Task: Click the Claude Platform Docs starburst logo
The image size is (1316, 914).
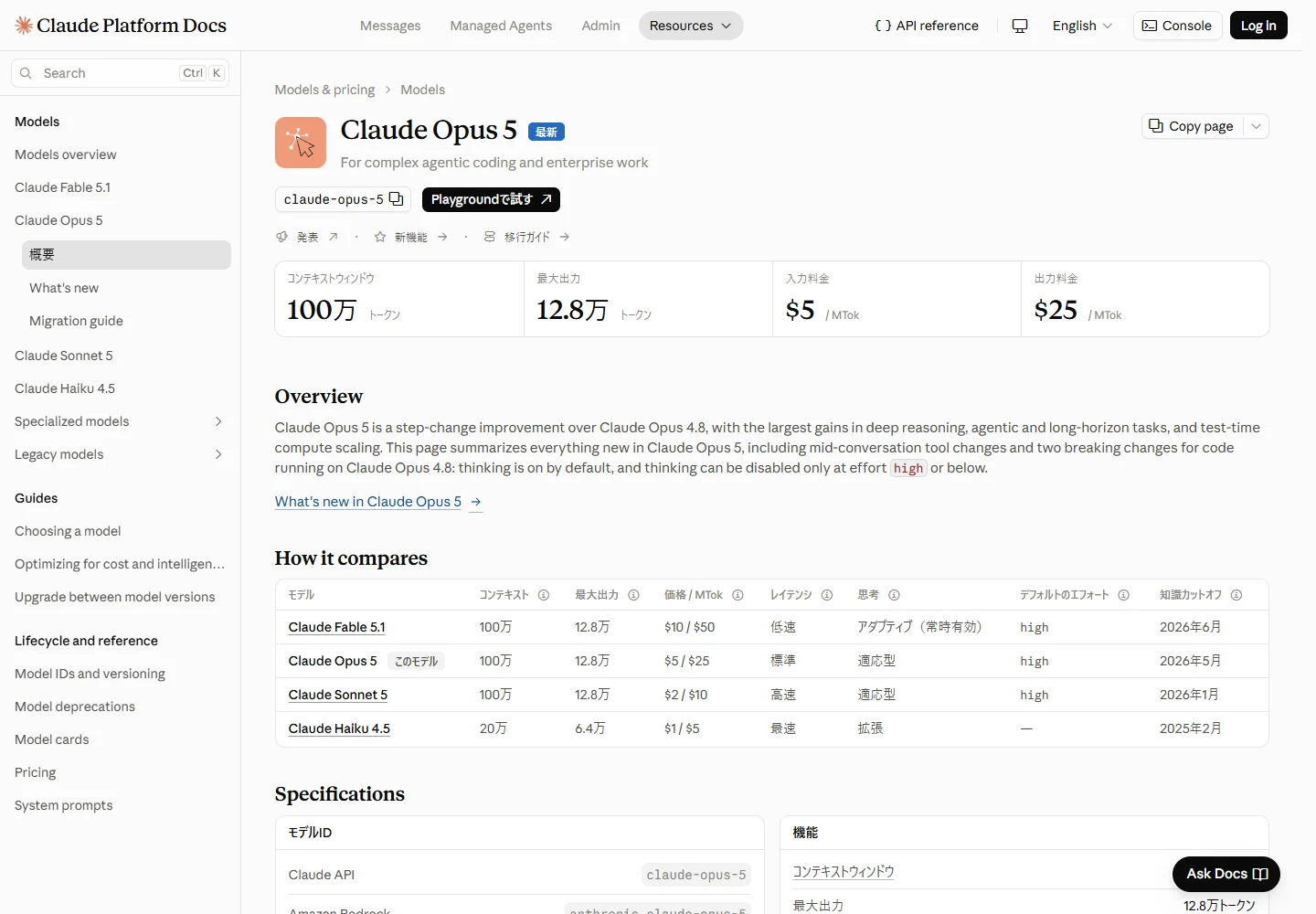Action: [x=24, y=26]
